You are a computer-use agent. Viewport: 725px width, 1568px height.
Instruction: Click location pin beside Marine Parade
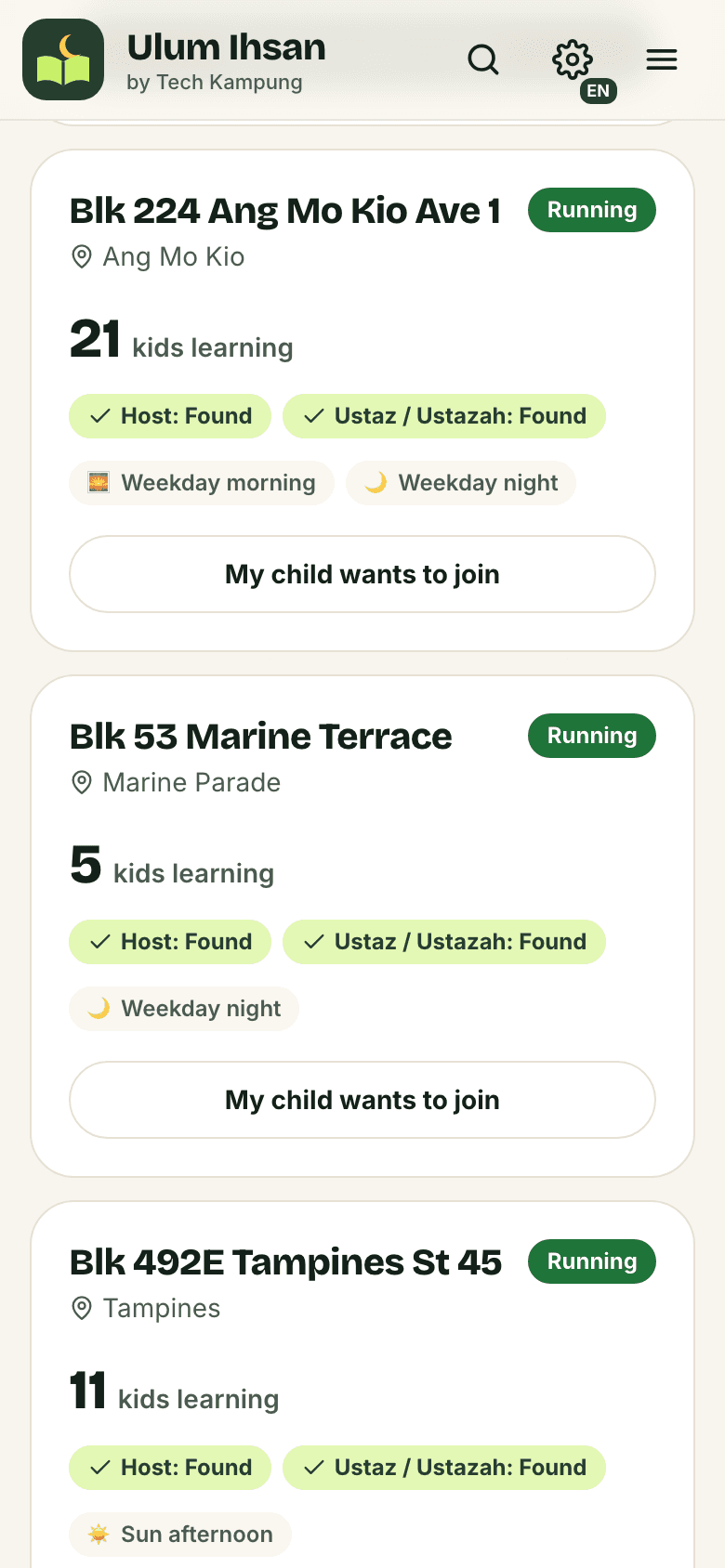click(82, 783)
